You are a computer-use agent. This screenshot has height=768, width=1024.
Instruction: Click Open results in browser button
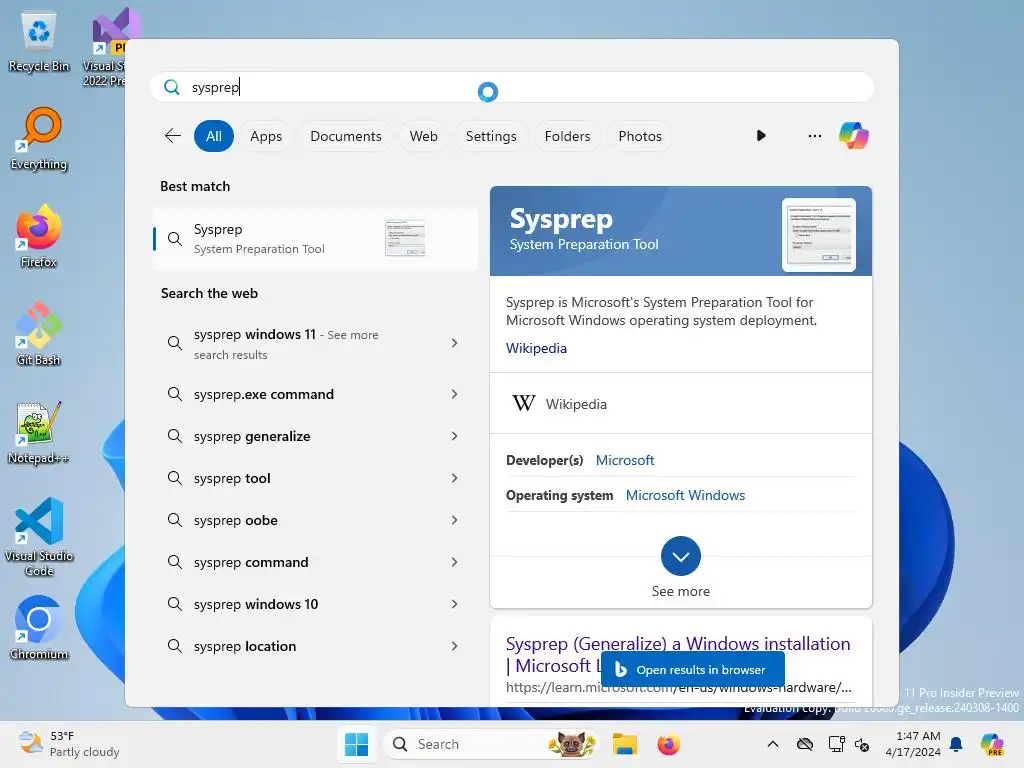click(x=693, y=669)
